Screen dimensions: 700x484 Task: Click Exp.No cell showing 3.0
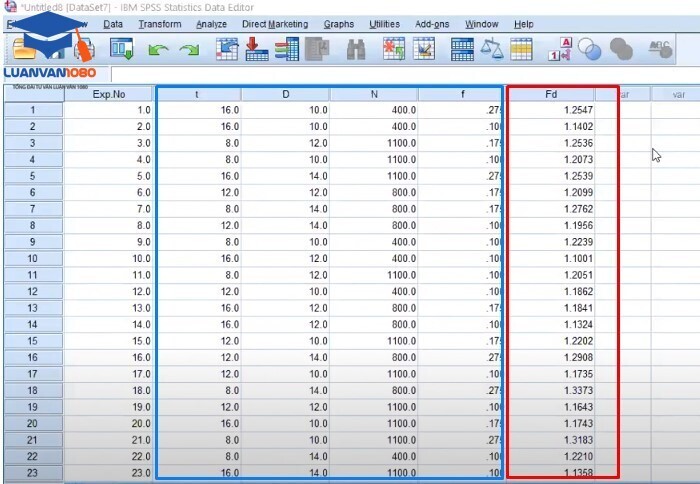click(108, 143)
